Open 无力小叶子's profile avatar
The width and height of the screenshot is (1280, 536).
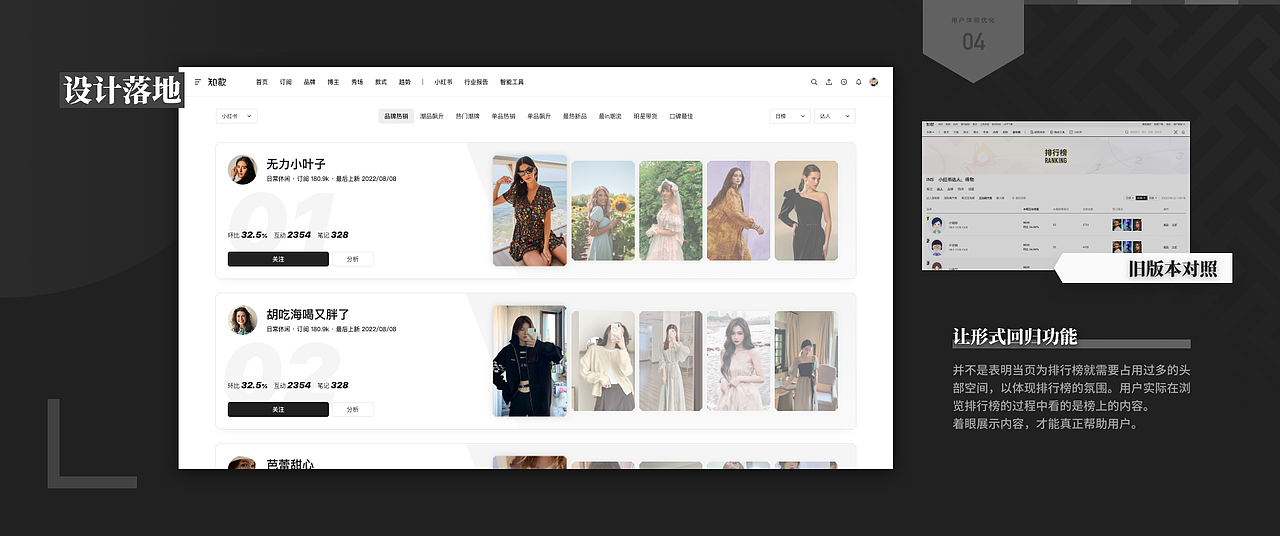click(x=243, y=170)
